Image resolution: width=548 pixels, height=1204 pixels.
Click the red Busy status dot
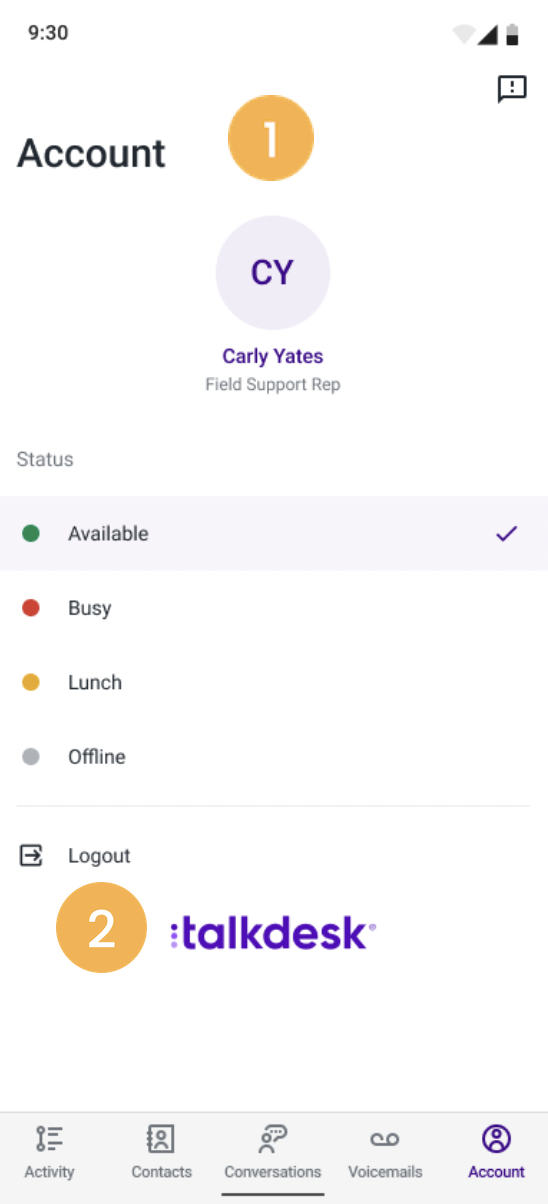[x=31, y=608]
